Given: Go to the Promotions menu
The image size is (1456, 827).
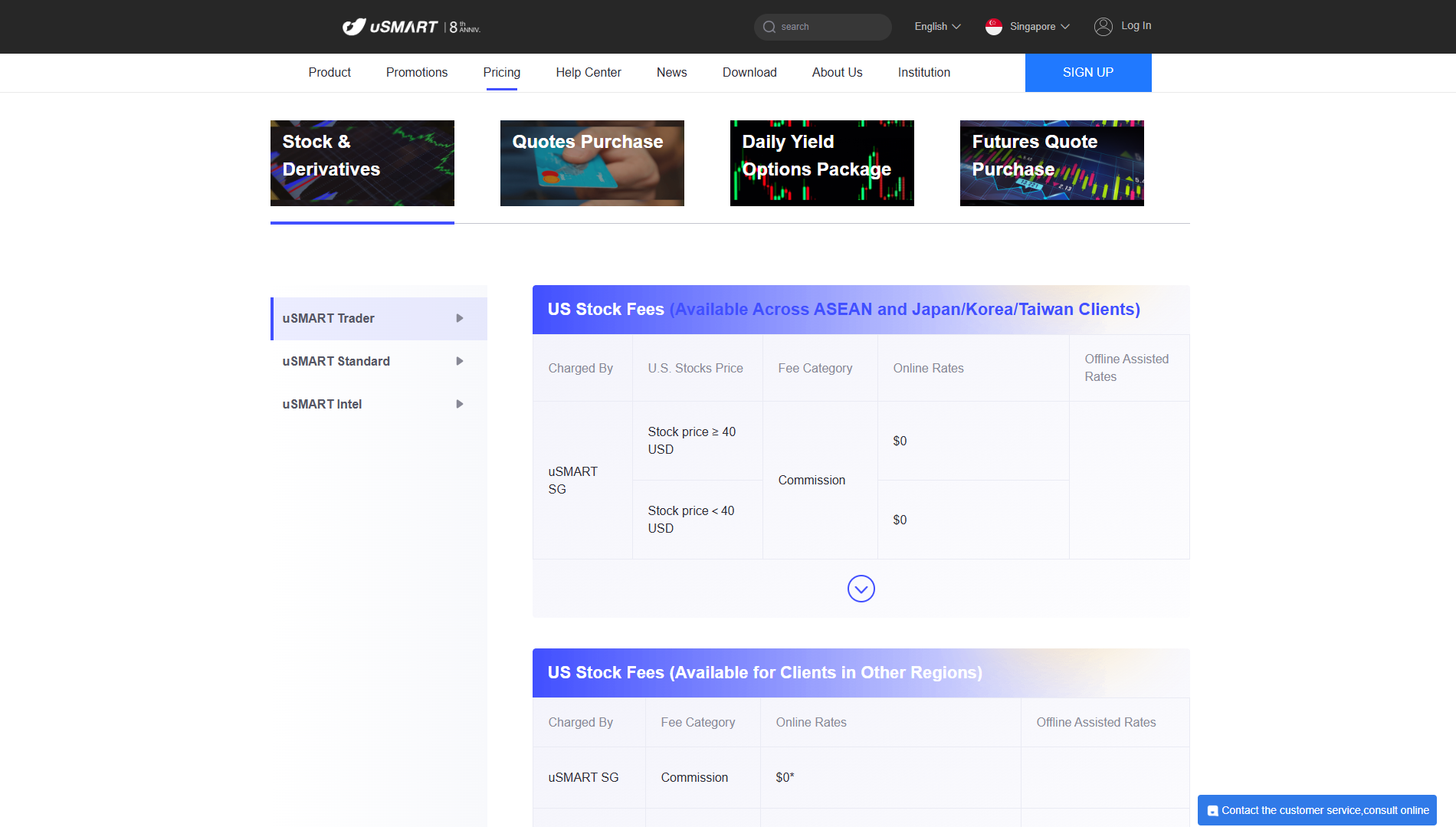Looking at the screenshot, I should click(416, 72).
